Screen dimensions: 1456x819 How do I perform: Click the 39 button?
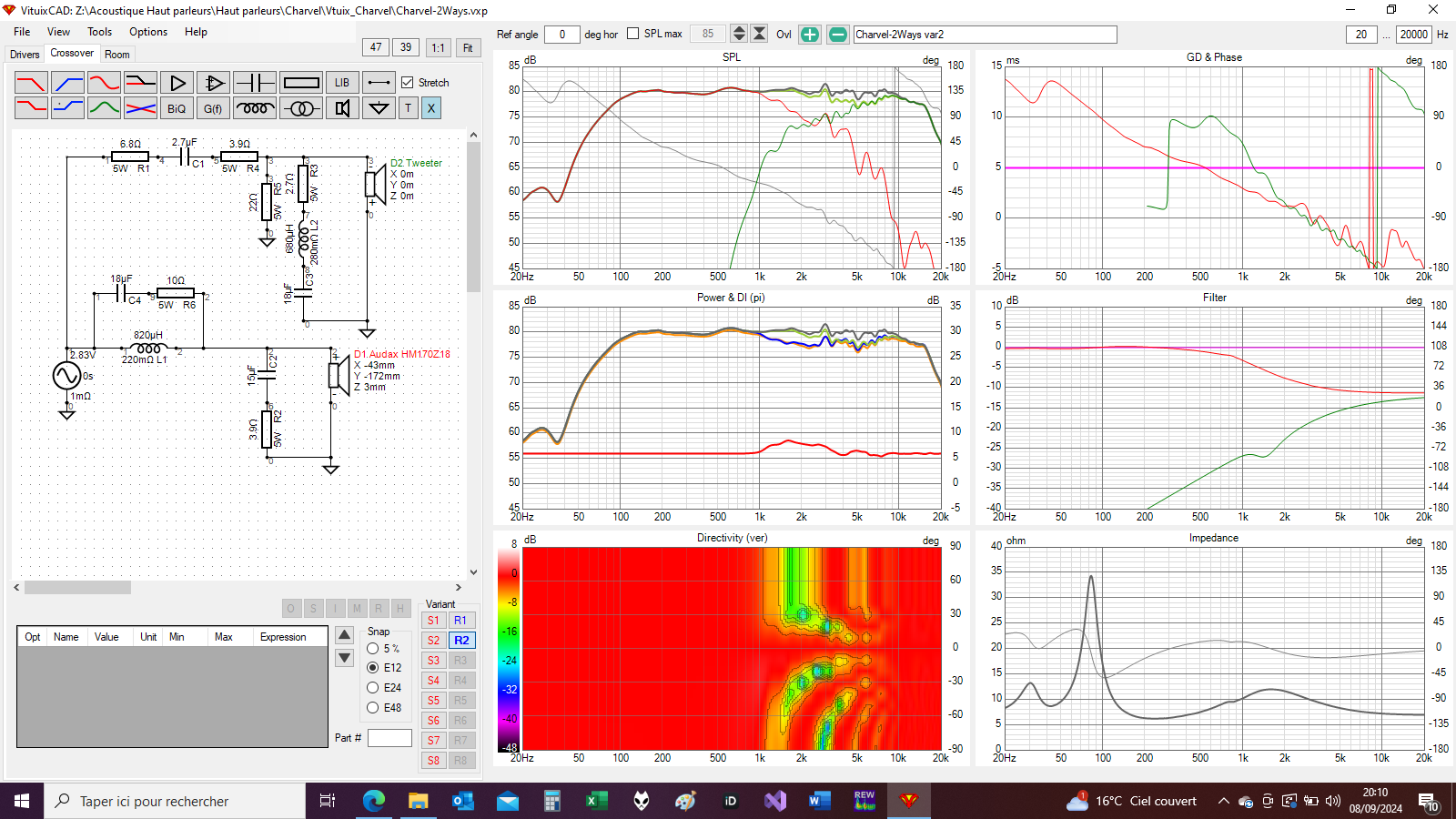(406, 47)
